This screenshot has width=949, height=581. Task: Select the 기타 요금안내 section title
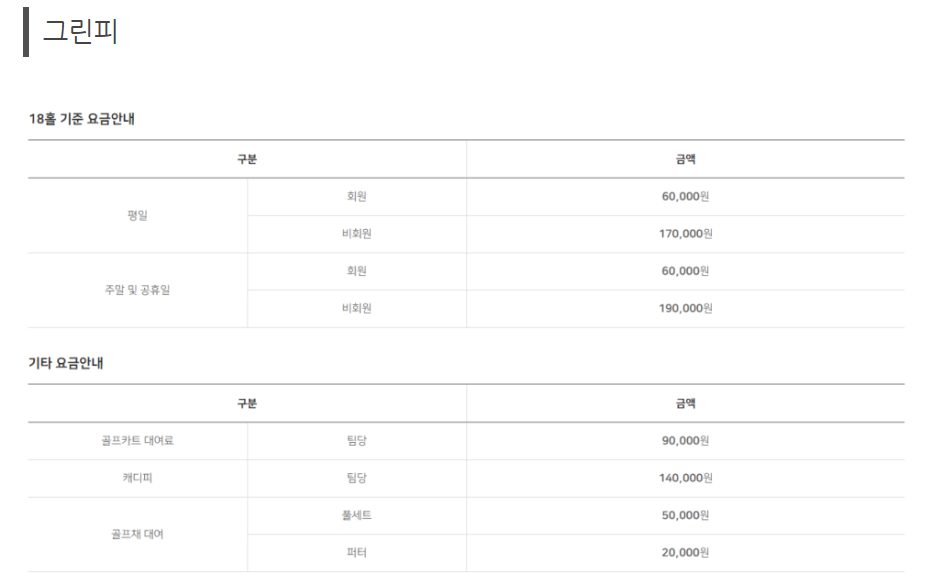pos(66,363)
